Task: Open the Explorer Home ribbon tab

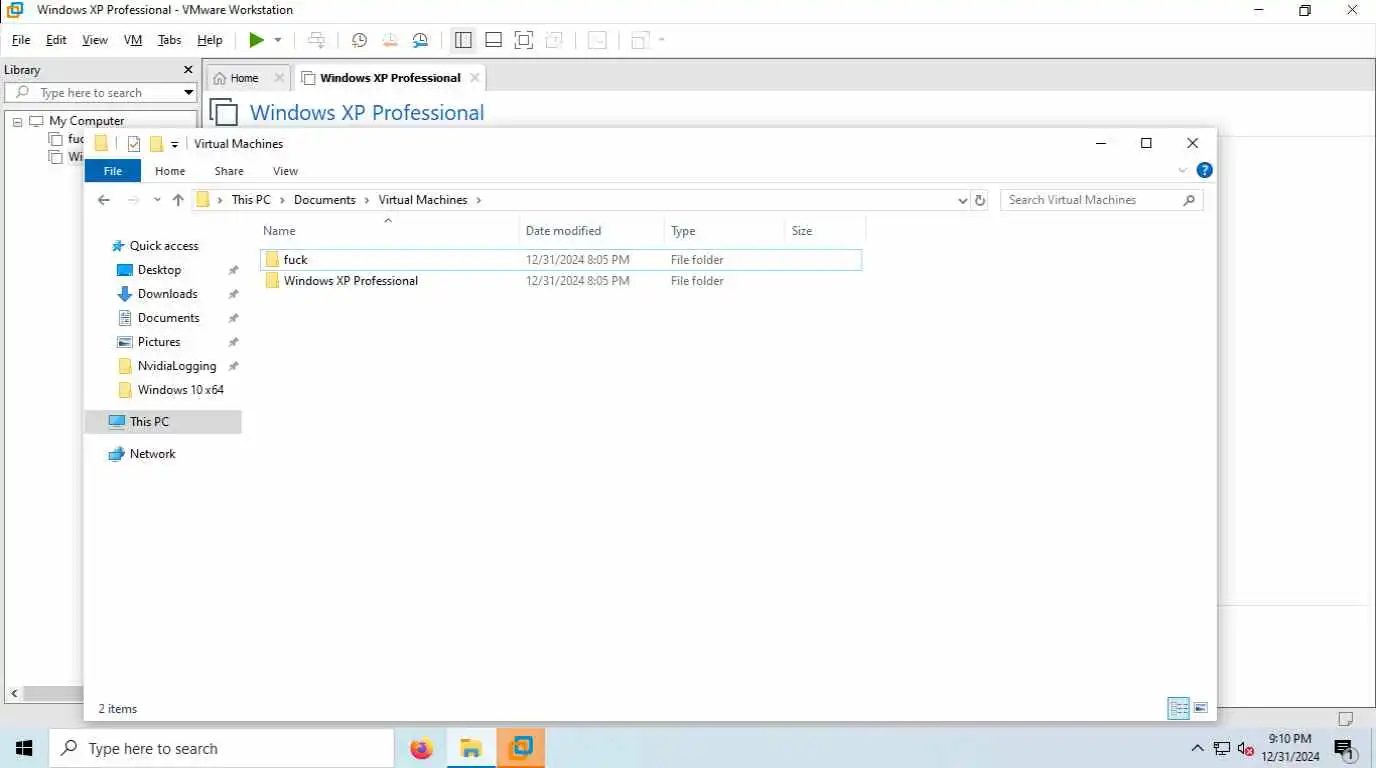Action: coord(170,171)
